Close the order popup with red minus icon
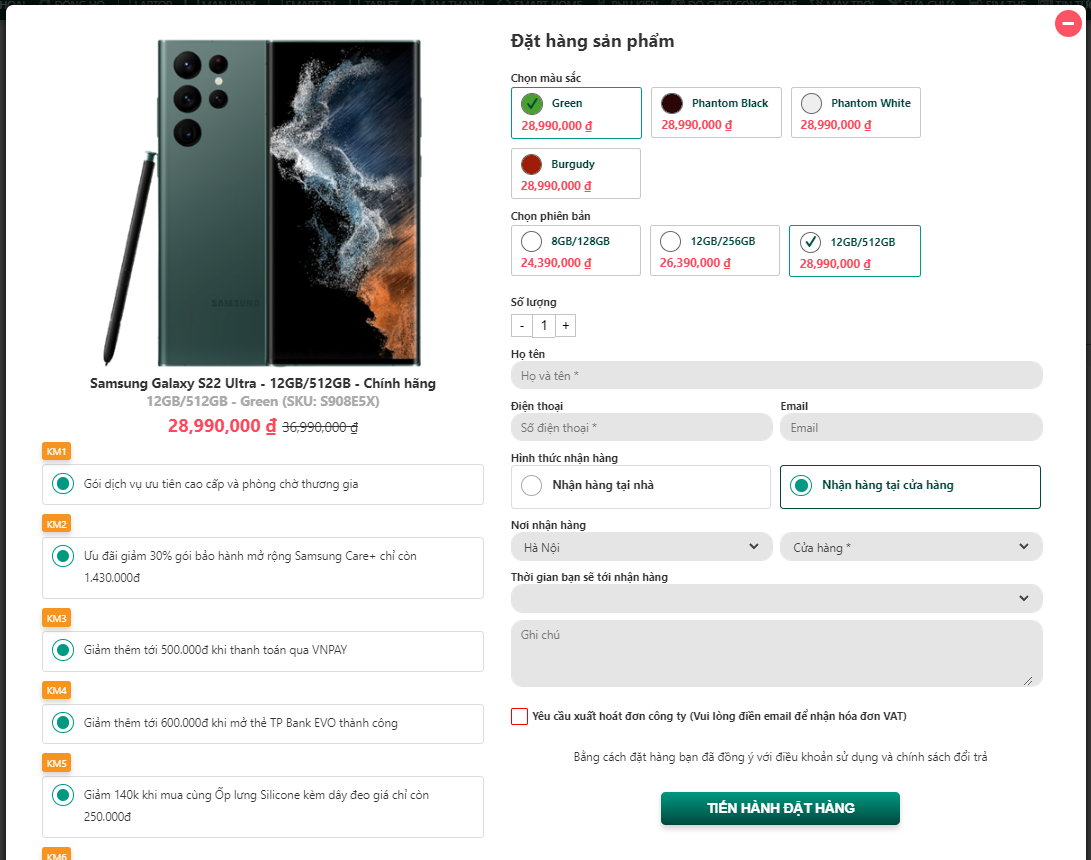1091x860 pixels. click(1069, 24)
